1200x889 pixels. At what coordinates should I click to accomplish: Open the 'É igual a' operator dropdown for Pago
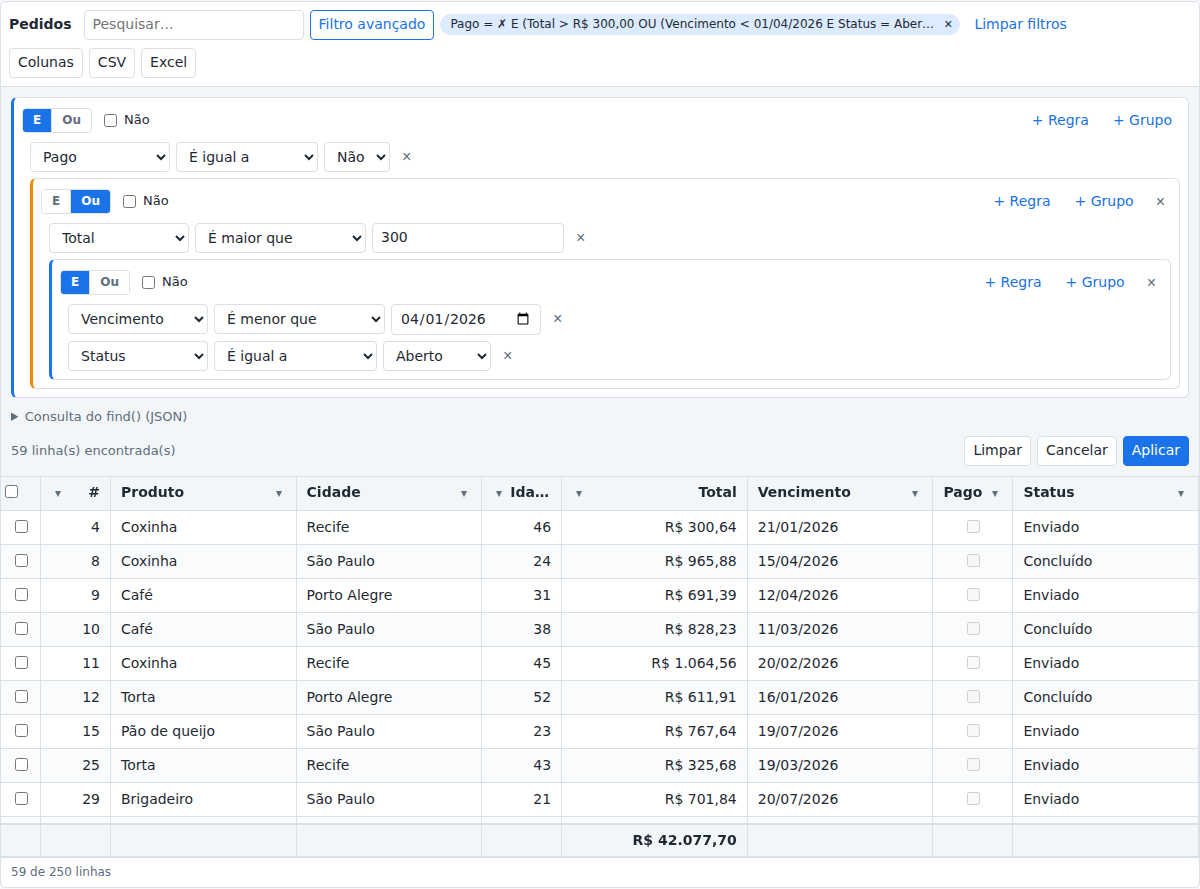[x=247, y=157]
